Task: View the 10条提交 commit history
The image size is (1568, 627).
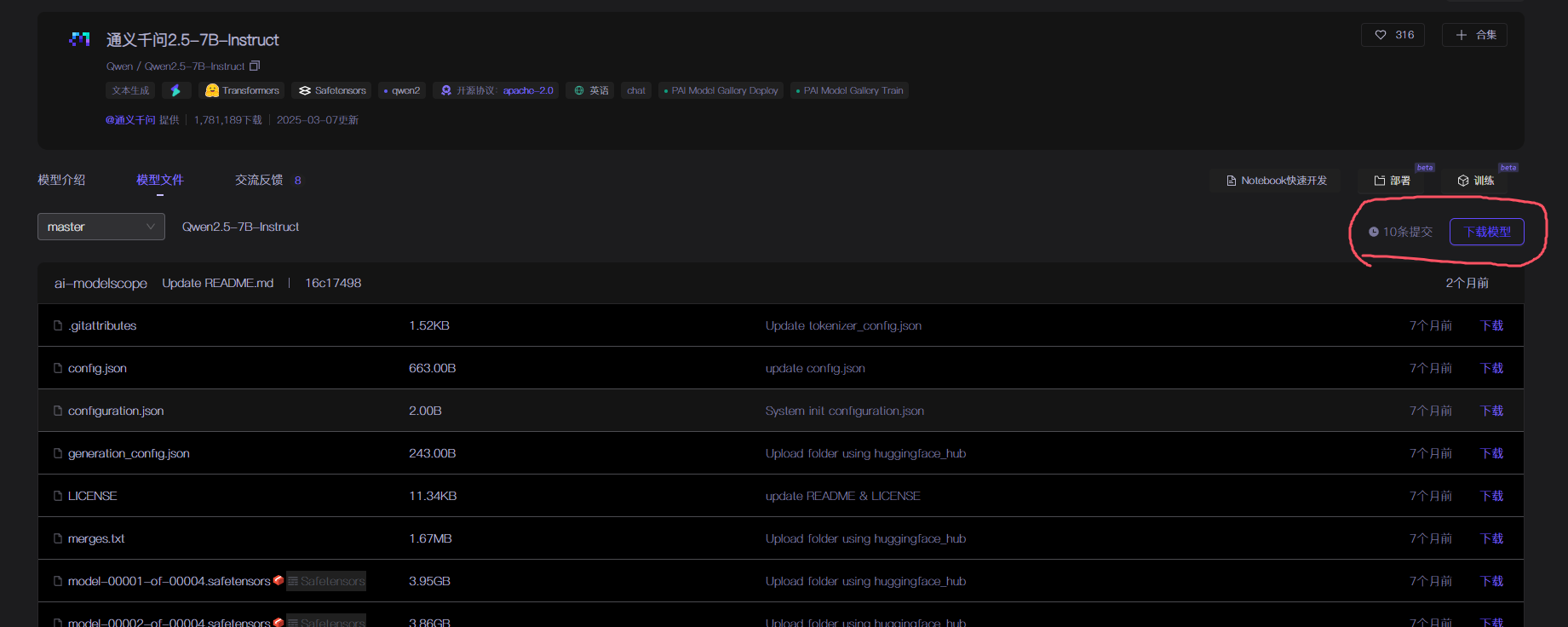Action: coord(1401,232)
